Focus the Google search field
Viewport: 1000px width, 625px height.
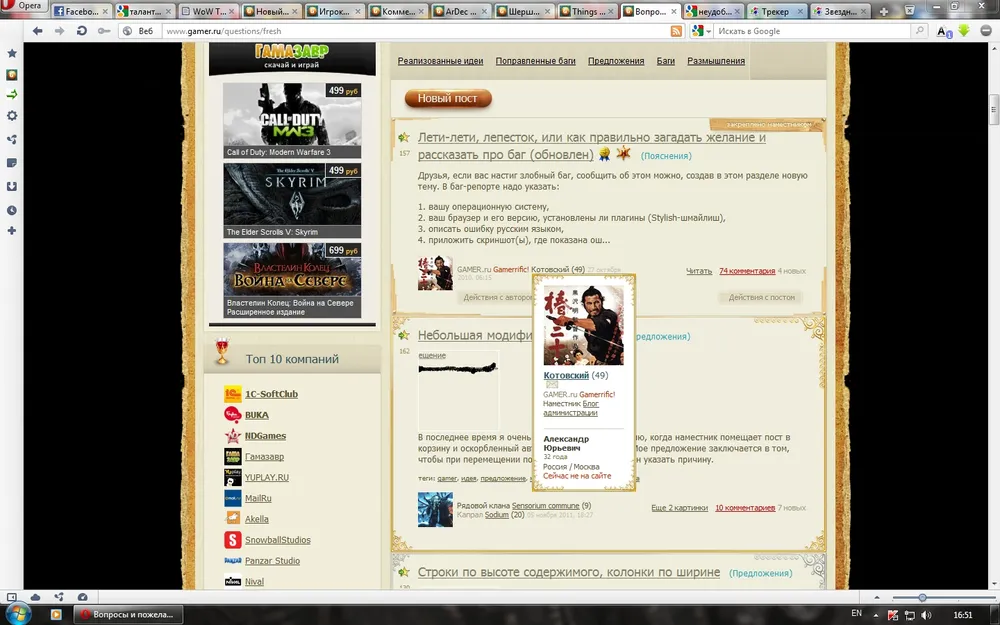(811, 31)
